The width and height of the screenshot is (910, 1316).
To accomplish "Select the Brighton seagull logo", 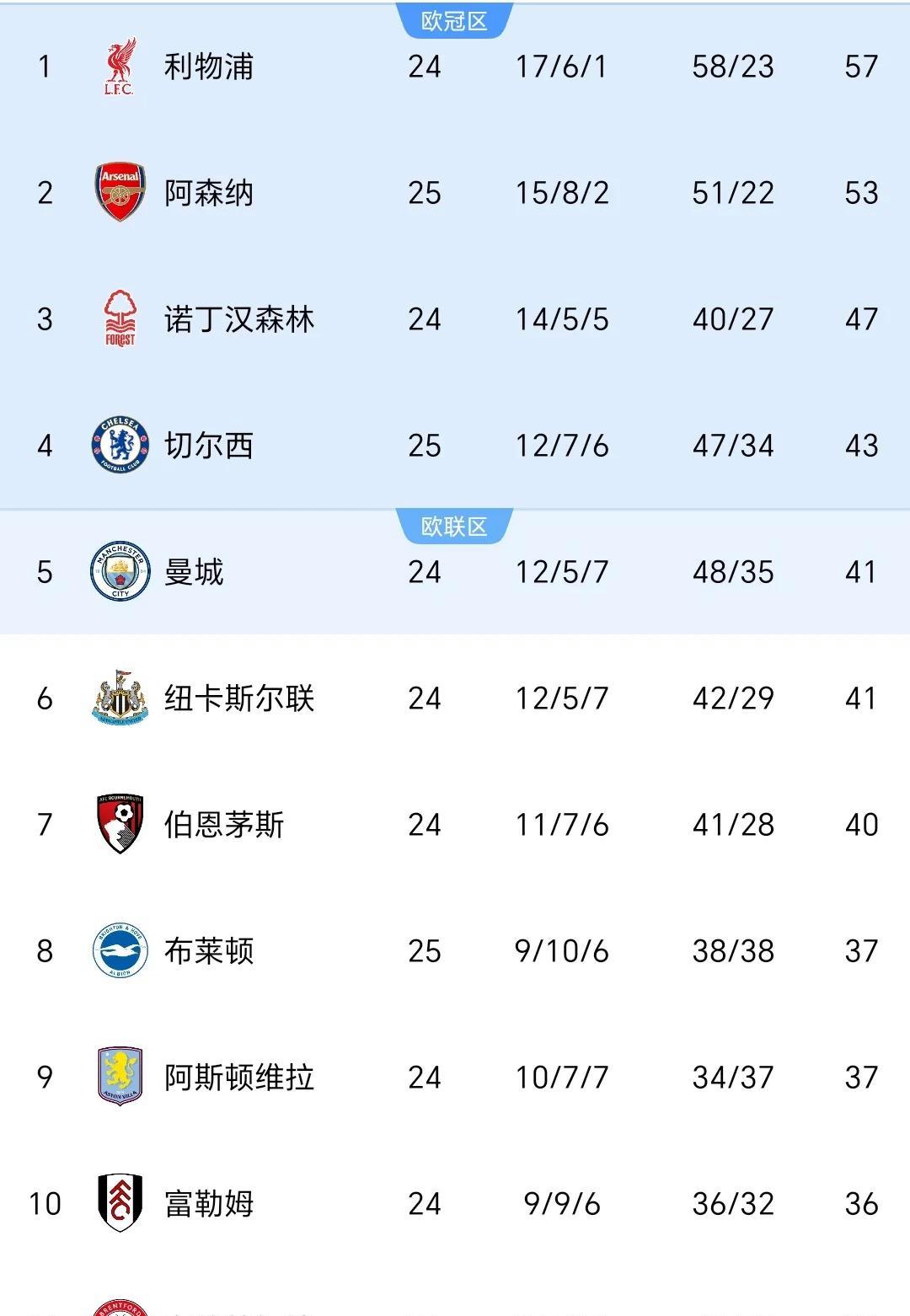I will pyautogui.click(x=120, y=950).
